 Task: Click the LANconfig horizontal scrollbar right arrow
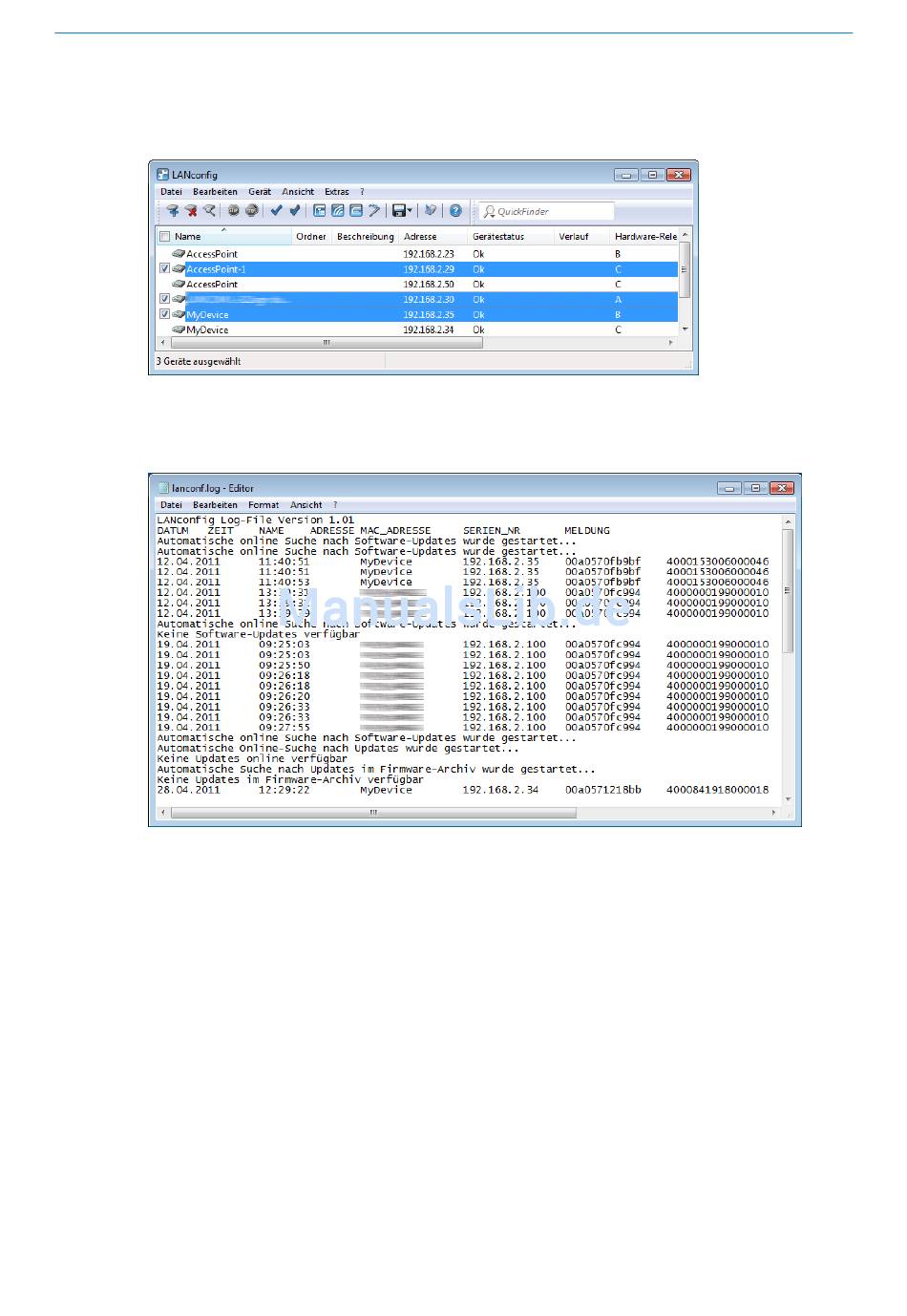tap(671, 342)
